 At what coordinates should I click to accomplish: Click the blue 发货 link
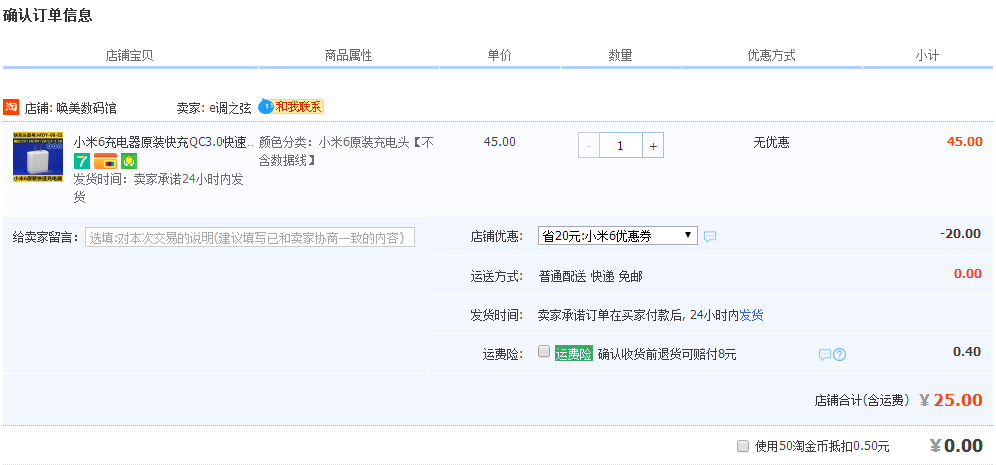751,315
